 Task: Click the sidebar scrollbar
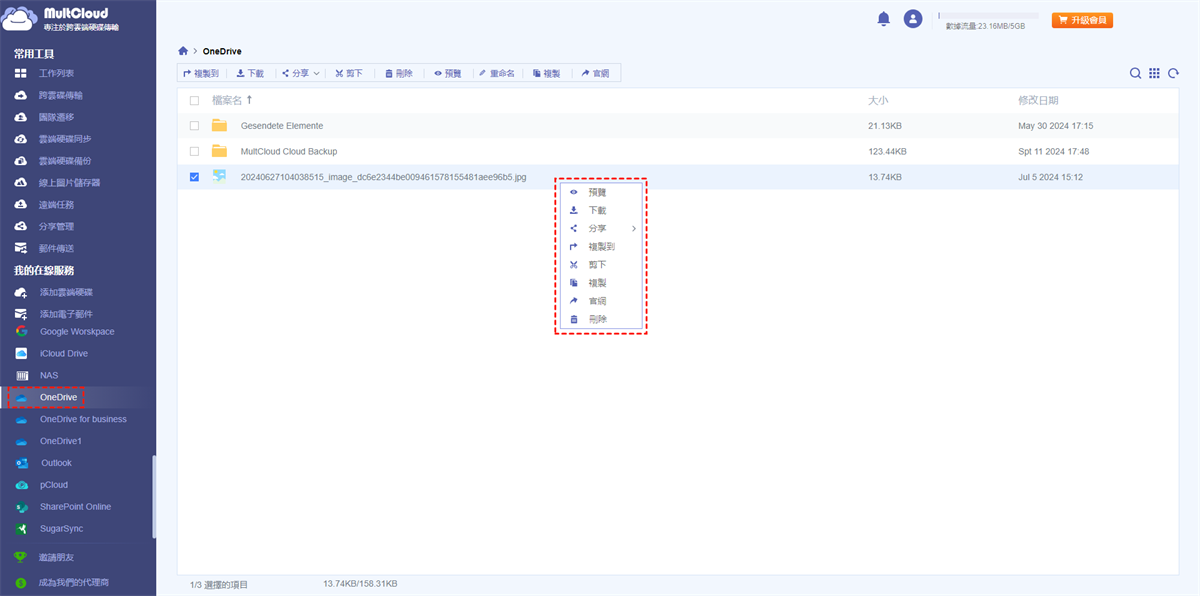pos(154,497)
